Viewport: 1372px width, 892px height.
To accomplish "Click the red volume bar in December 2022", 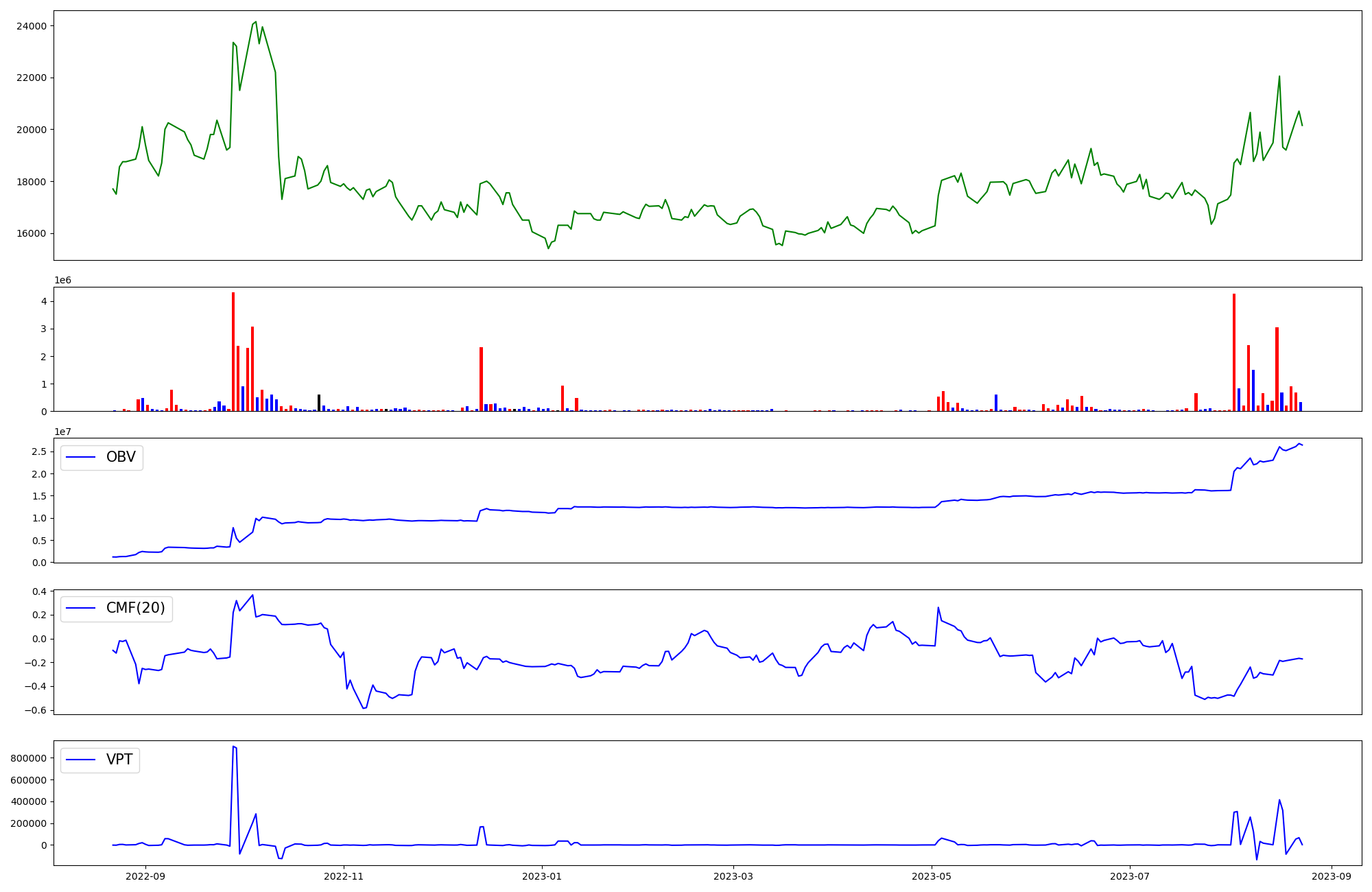I will click(481, 379).
